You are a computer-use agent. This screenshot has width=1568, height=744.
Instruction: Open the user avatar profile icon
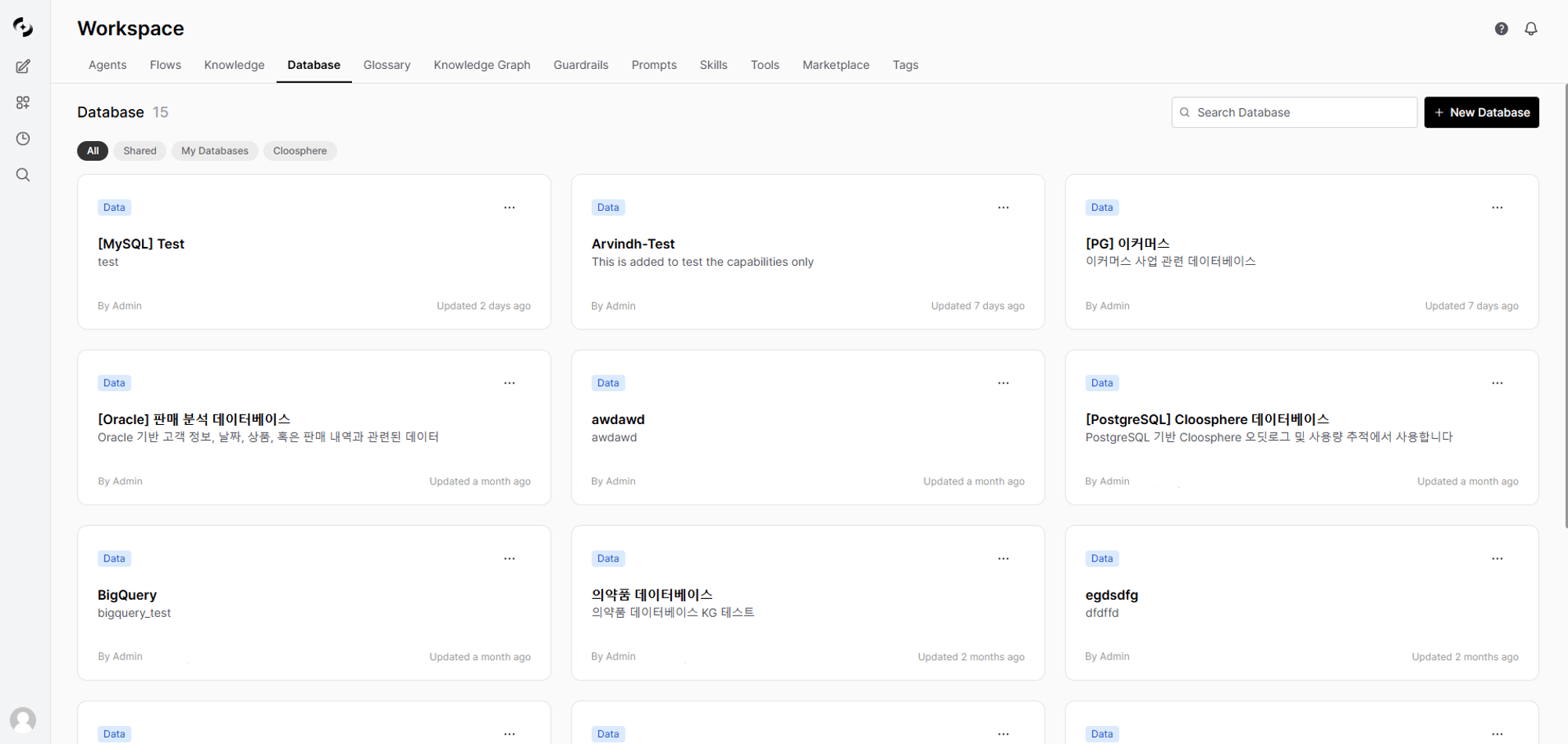[x=23, y=720]
